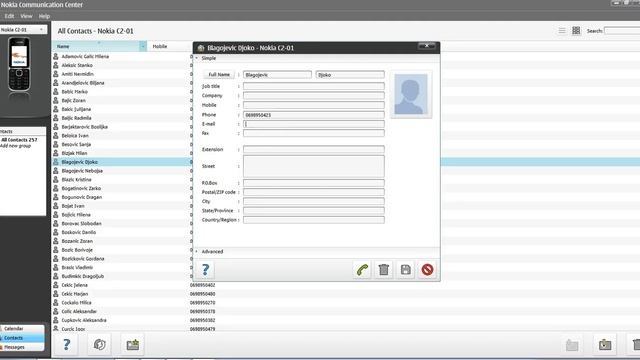Click the Postal/ZIP code field

[x=313, y=192]
